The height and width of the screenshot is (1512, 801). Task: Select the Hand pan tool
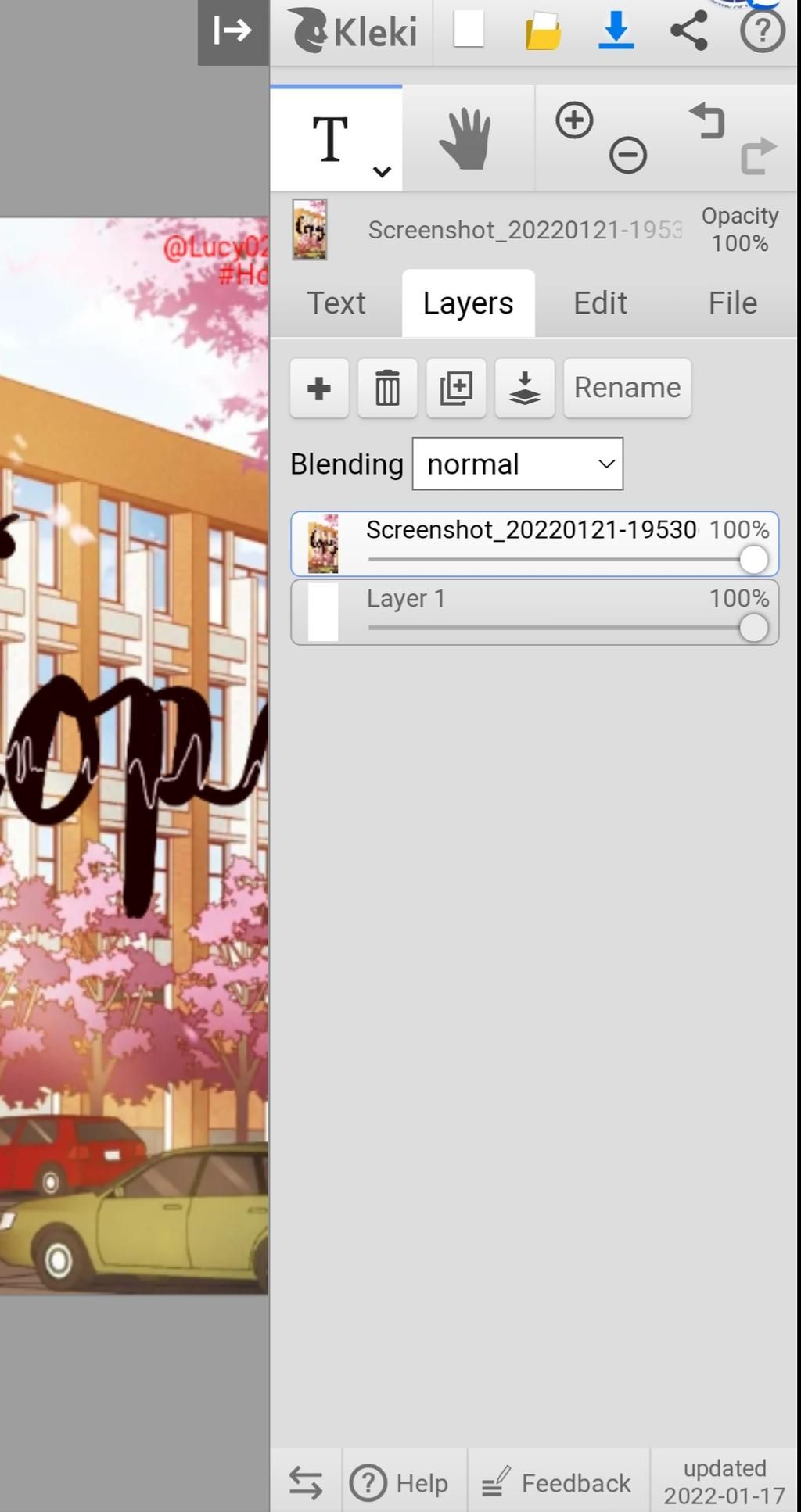[467, 139]
